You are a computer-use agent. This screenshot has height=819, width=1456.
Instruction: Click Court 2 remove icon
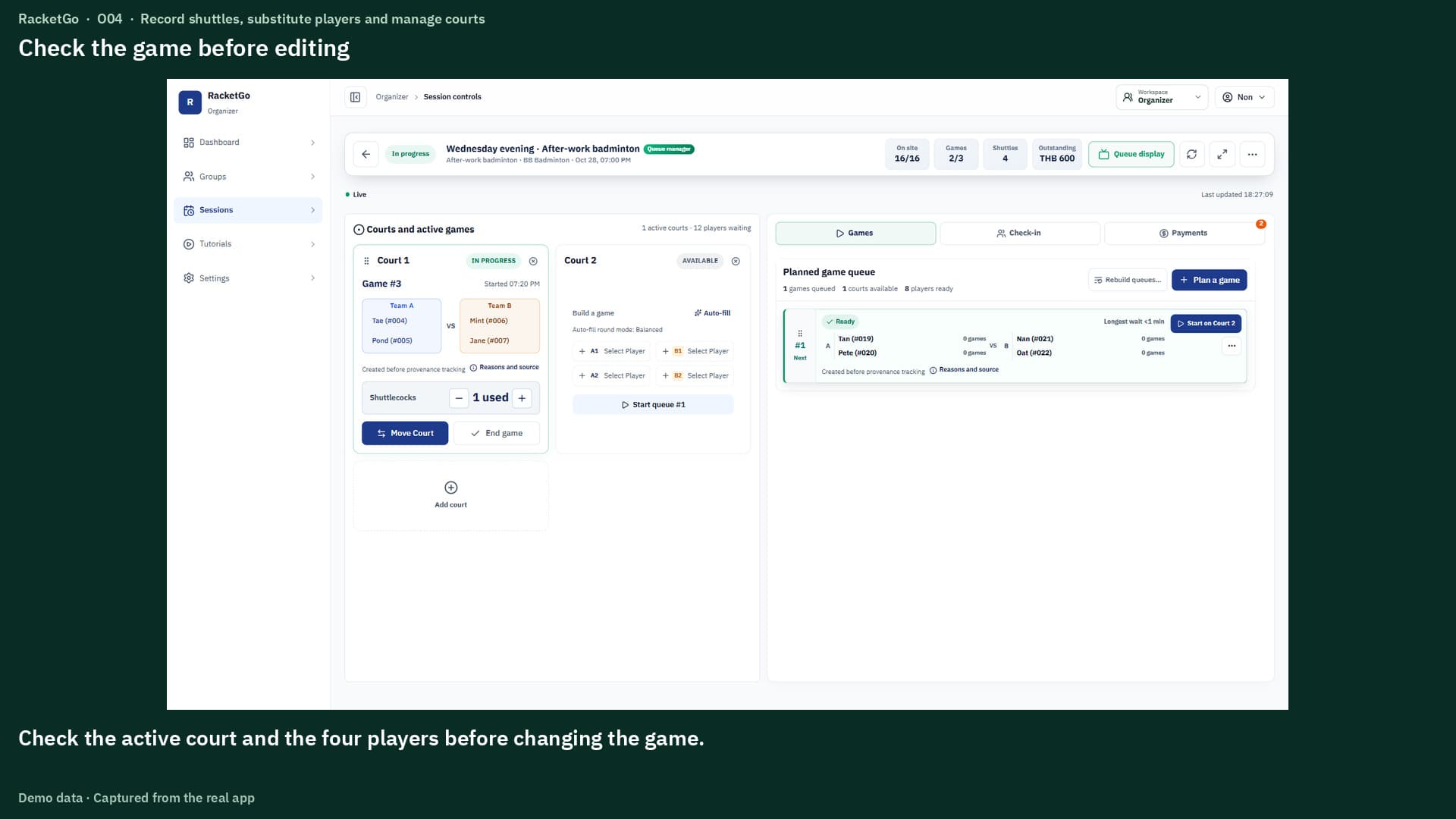(736, 261)
